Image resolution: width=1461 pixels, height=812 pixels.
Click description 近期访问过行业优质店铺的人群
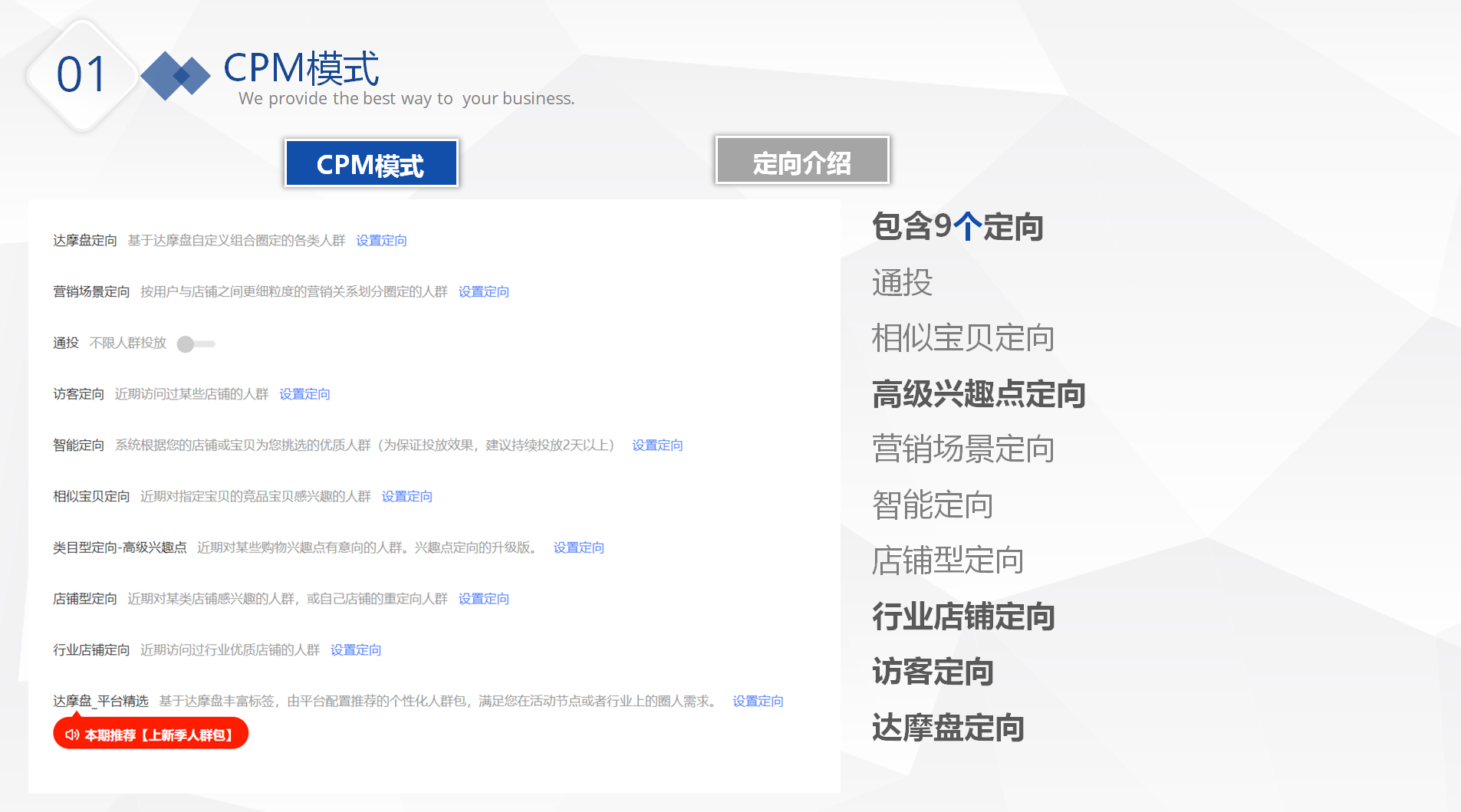pos(230,650)
